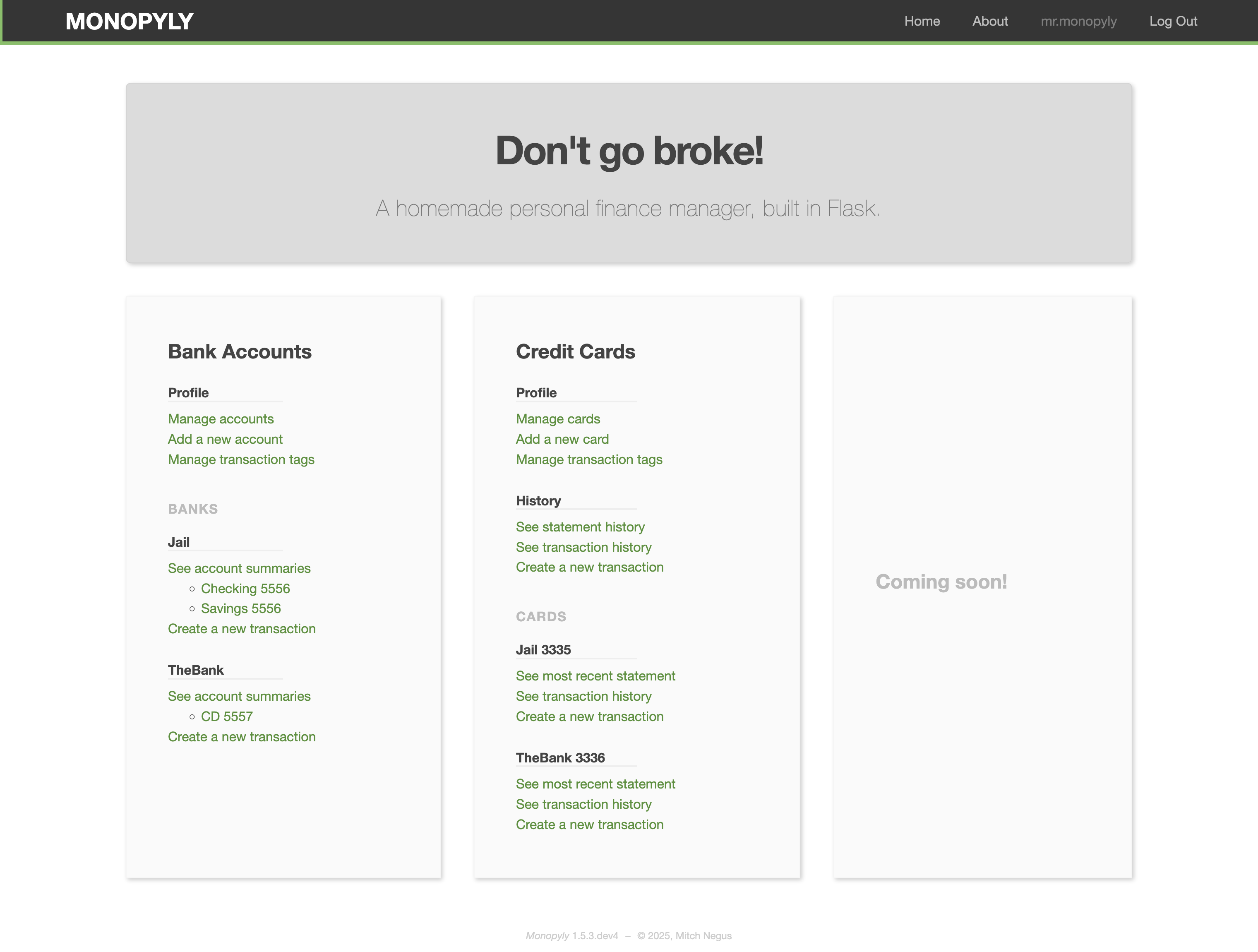Open See account summaries under Jail

point(239,568)
